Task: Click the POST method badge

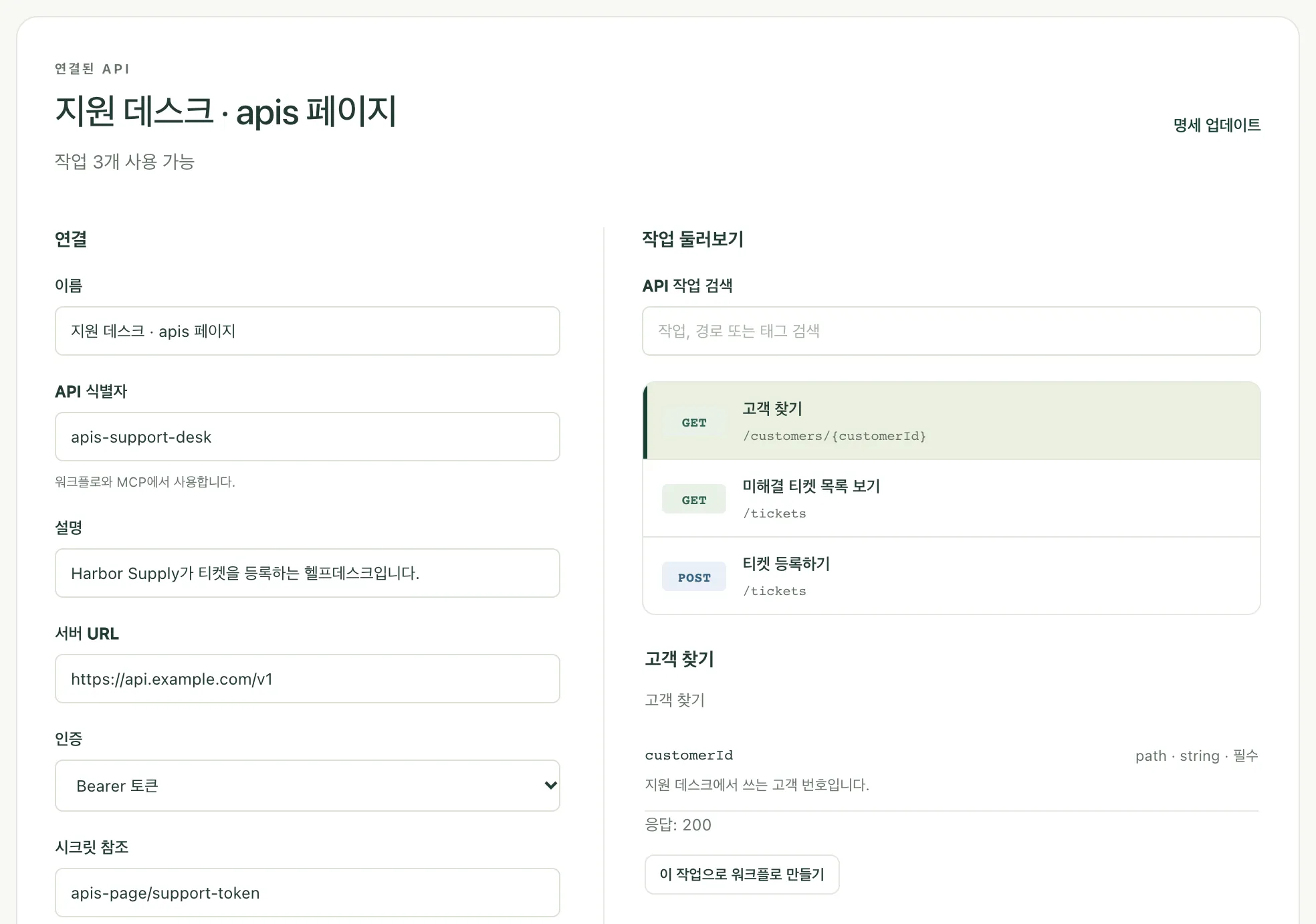Action: click(x=694, y=577)
